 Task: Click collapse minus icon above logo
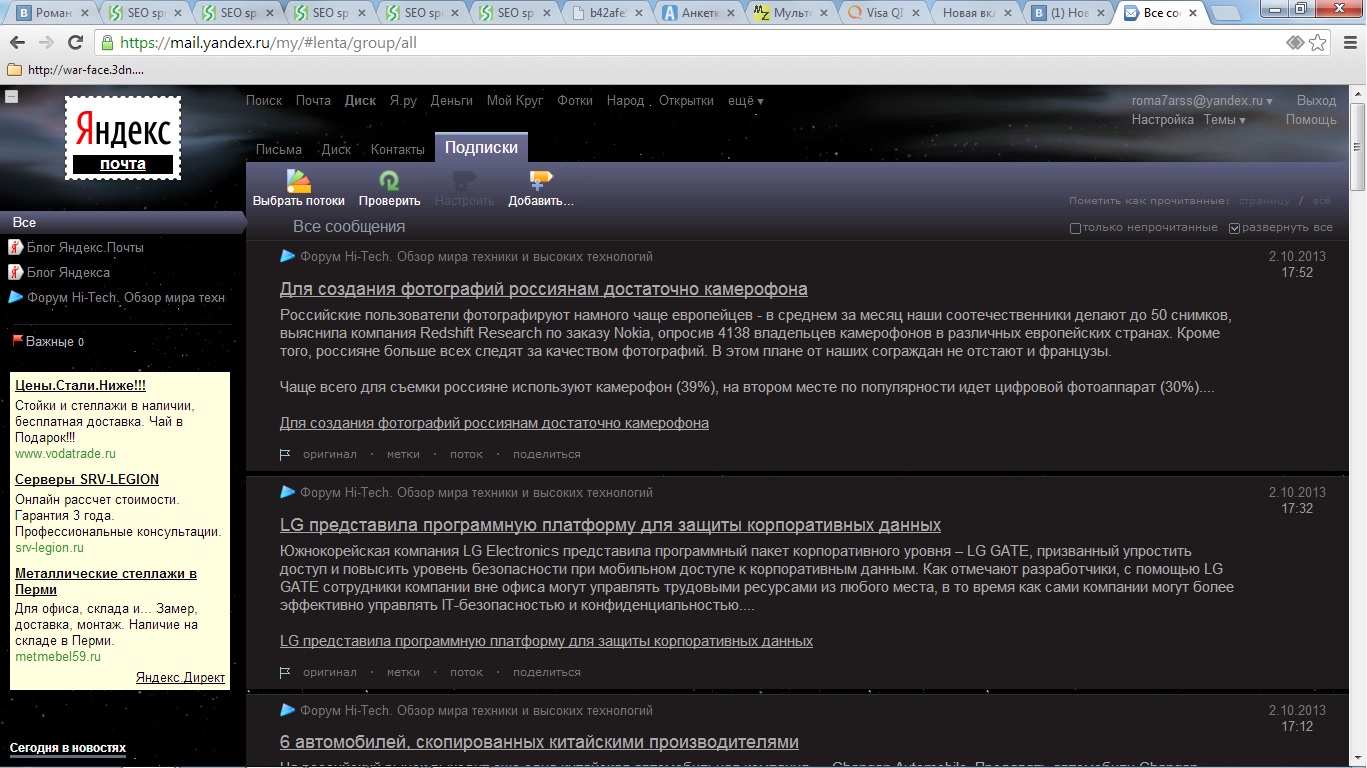point(11,97)
